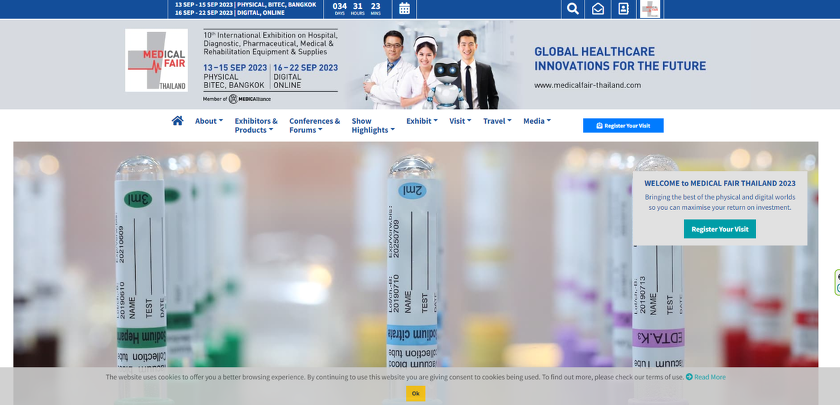Click the blue Register Your Visit button
Screen dimensions: 840x405
623,126
